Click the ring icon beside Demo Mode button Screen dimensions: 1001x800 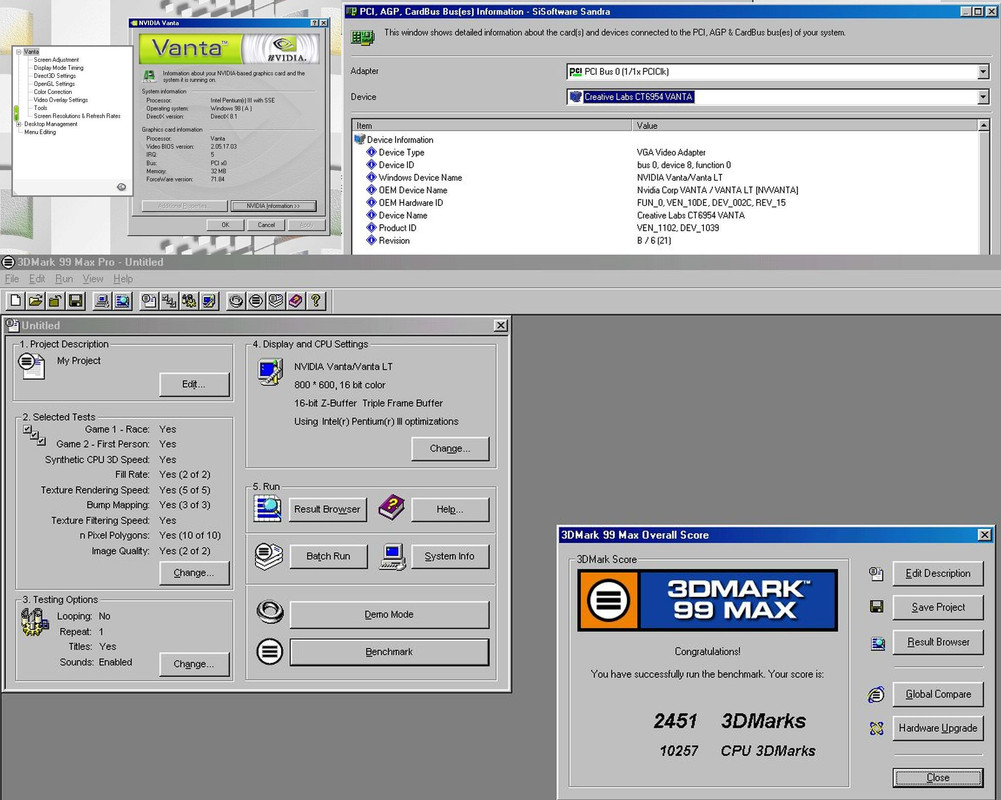pos(269,612)
